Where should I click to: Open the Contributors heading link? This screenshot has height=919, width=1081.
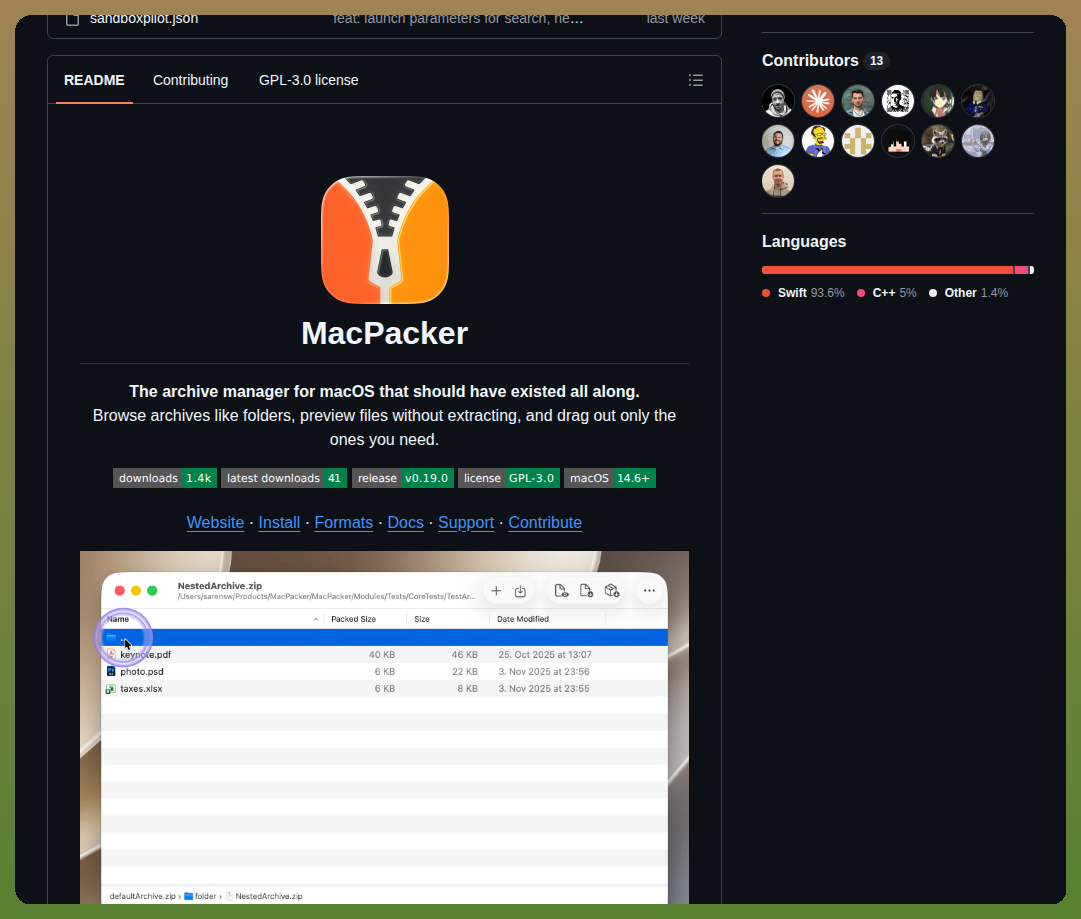tap(810, 61)
